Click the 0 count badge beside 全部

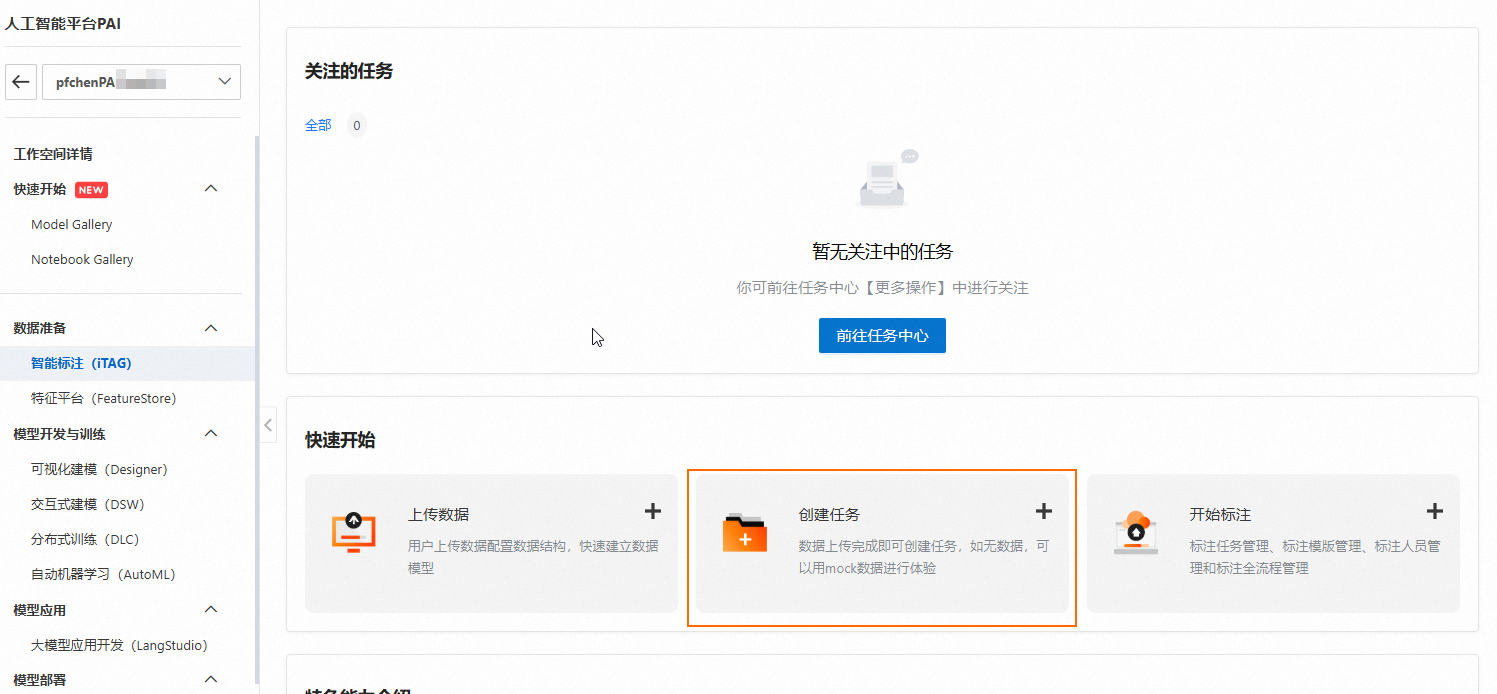357,126
